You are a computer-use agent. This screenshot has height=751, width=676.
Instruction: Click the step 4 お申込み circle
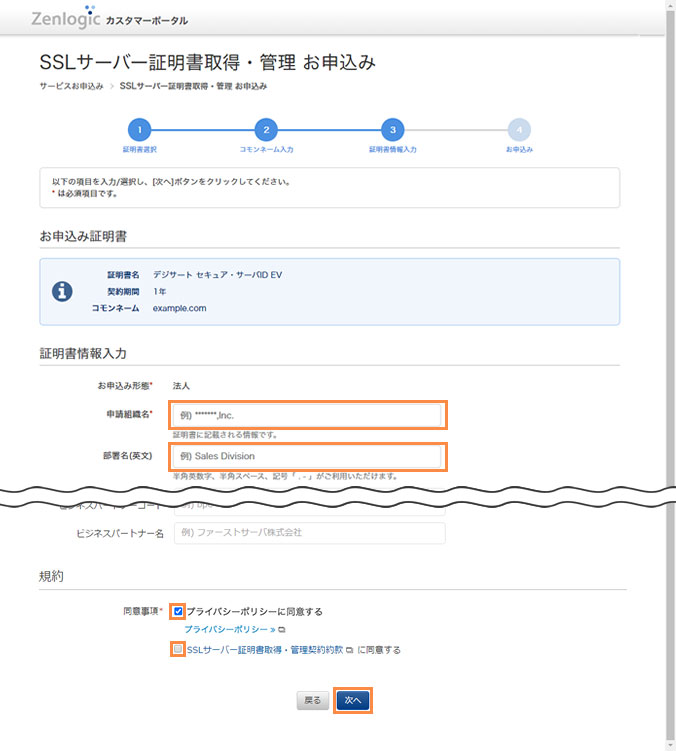pyautogui.click(x=519, y=129)
